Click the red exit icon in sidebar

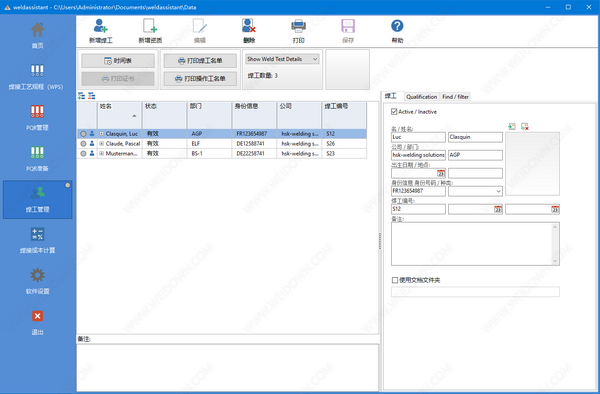37,316
